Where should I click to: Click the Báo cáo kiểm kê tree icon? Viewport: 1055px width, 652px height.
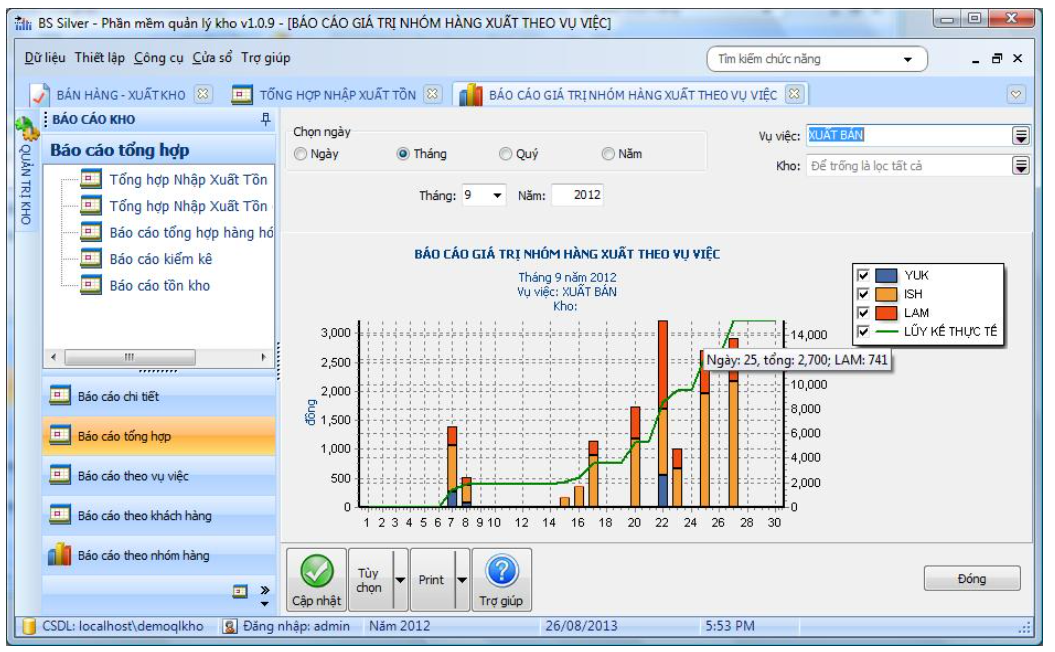[91, 259]
